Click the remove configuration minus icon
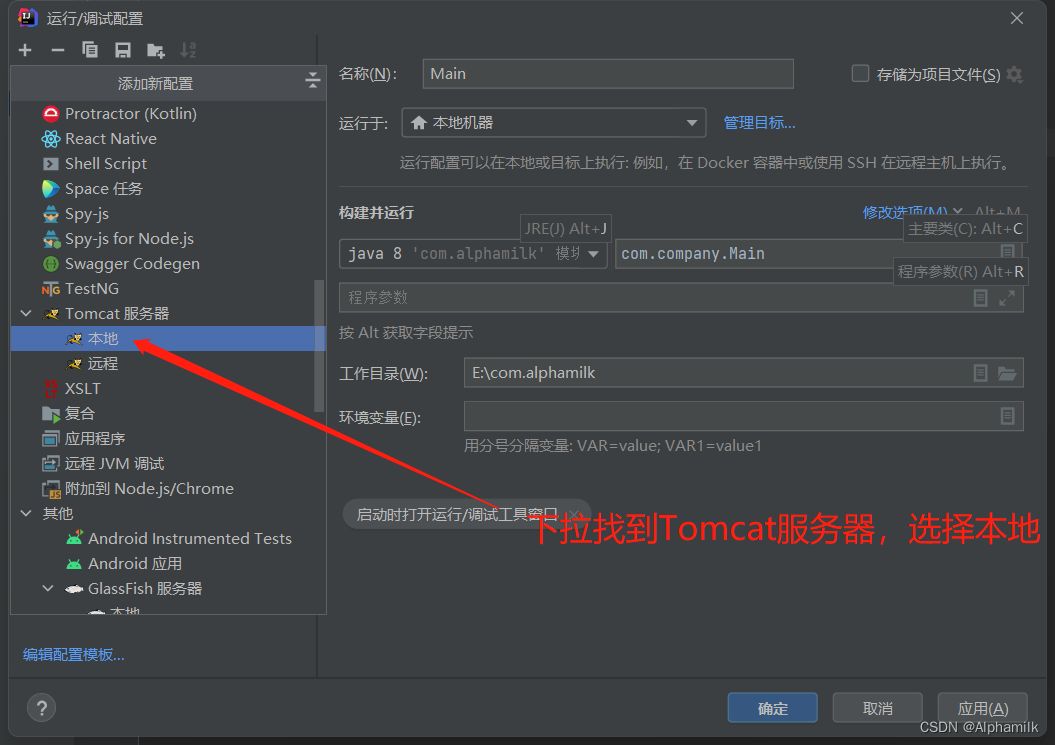The width and height of the screenshot is (1055, 745). pyautogui.click(x=58, y=50)
